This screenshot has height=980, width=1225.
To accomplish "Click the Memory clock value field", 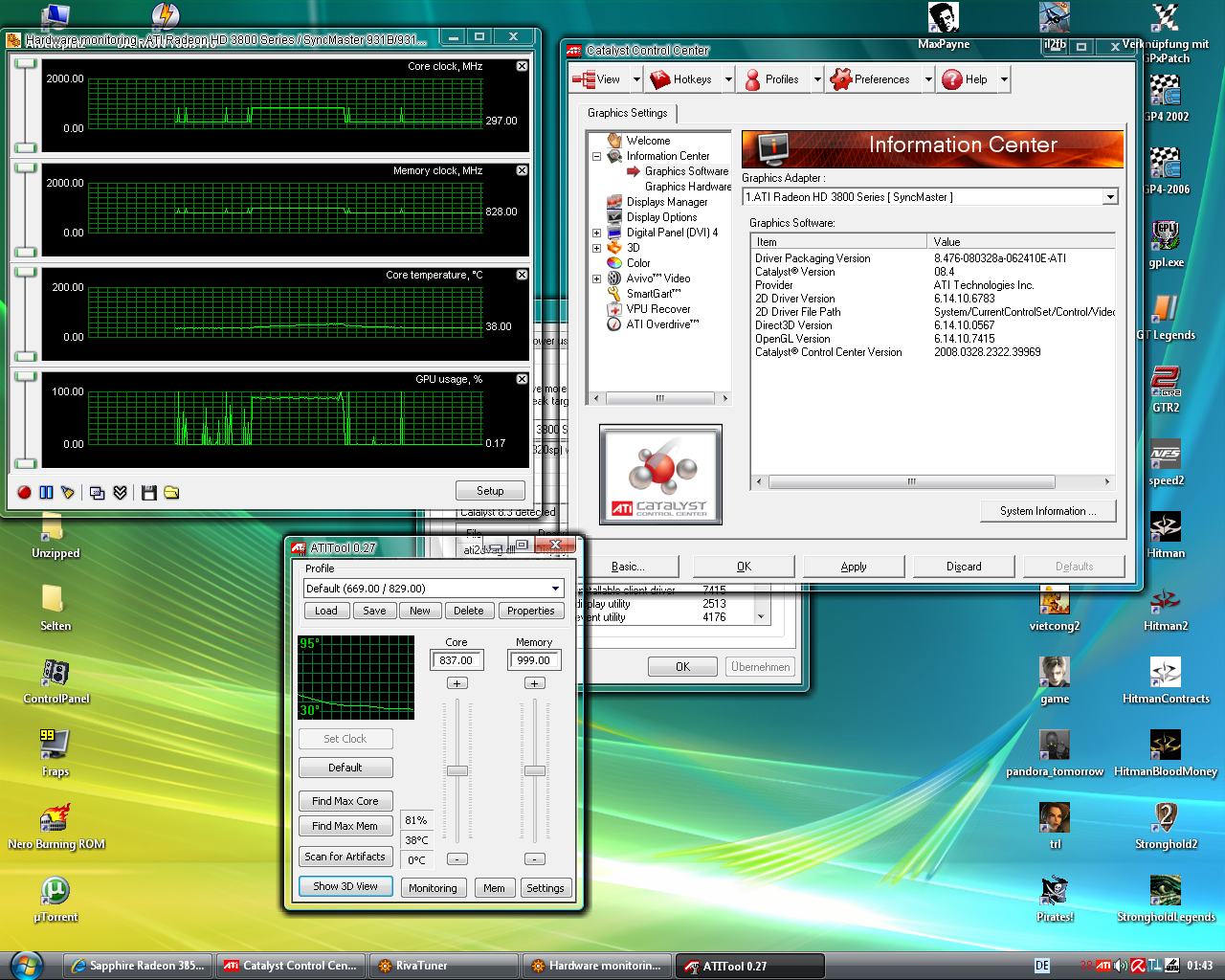I will pos(533,659).
